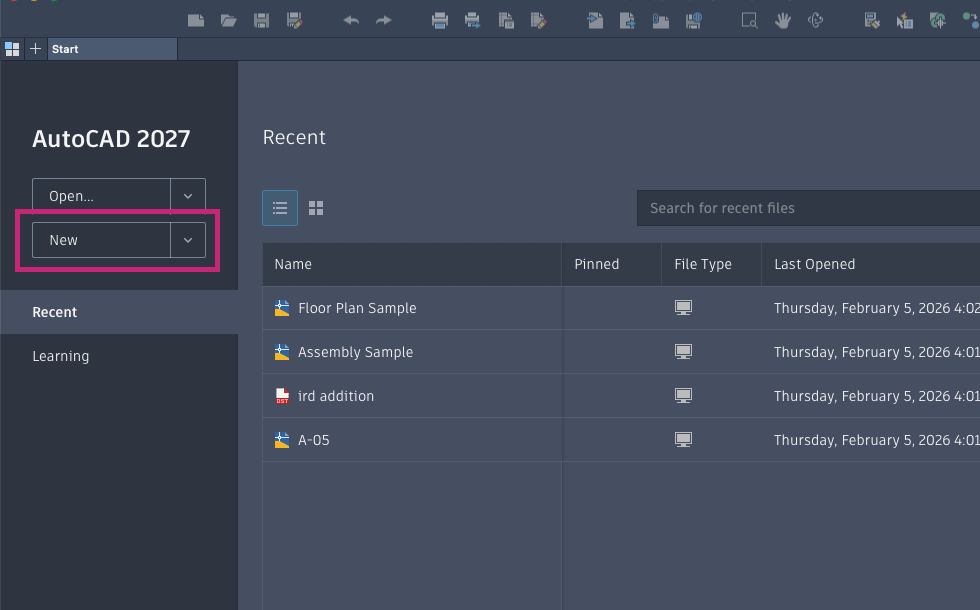Expand the New dropdown arrow
This screenshot has width=980, height=610.
pos(188,240)
